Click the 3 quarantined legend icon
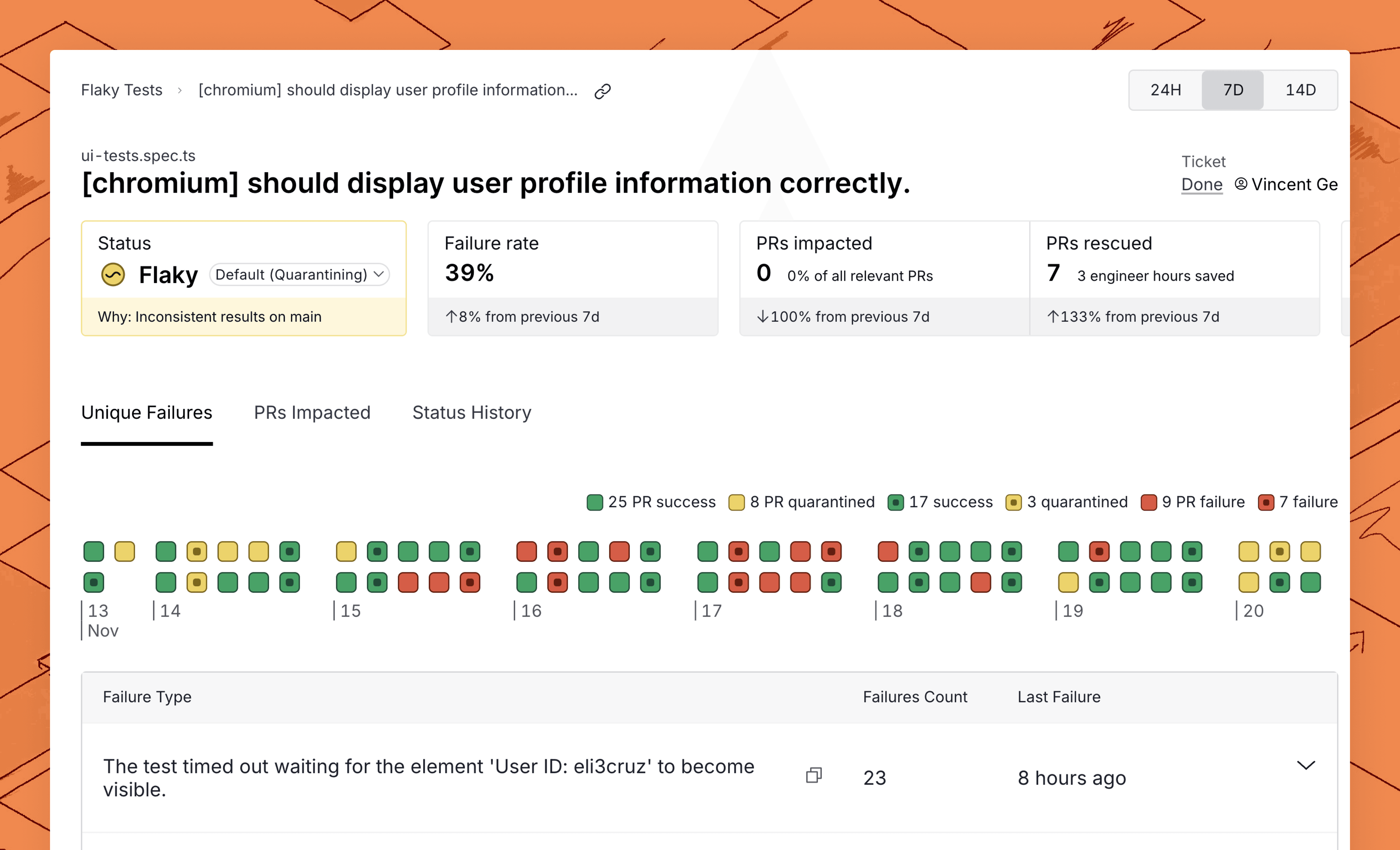 point(1013,502)
